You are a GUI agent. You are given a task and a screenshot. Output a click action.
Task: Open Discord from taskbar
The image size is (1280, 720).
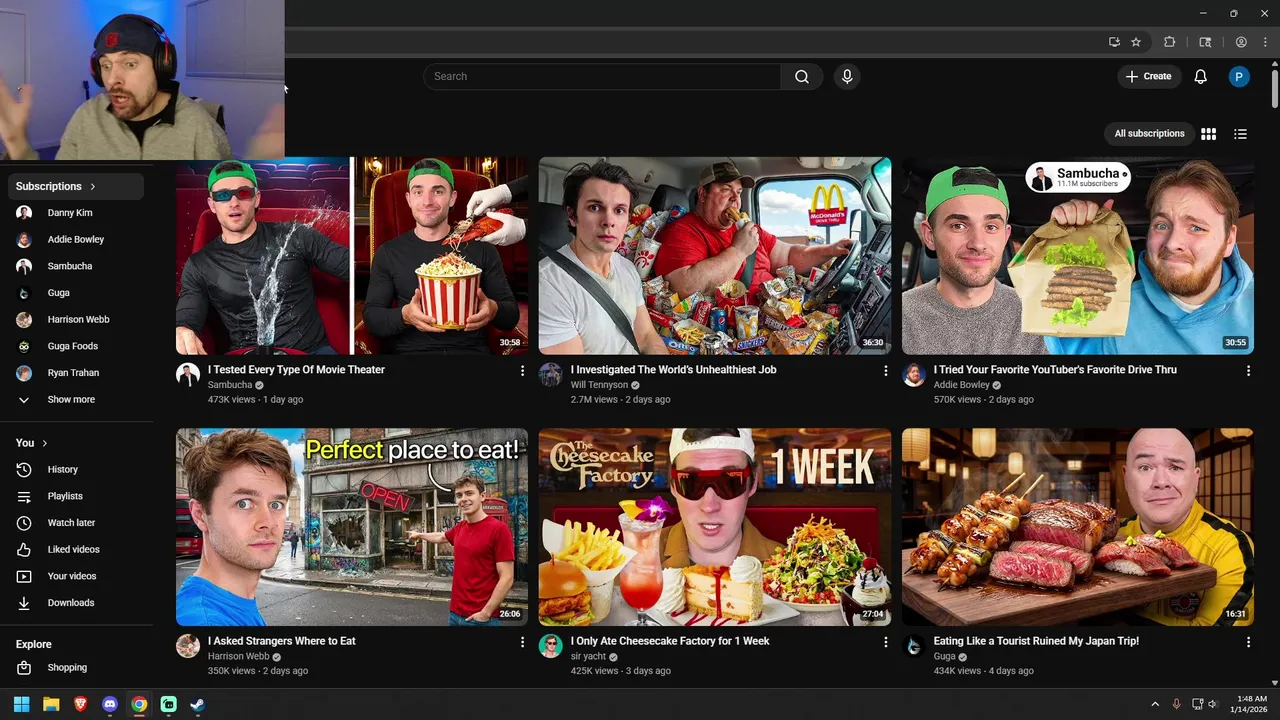click(110, 705)
